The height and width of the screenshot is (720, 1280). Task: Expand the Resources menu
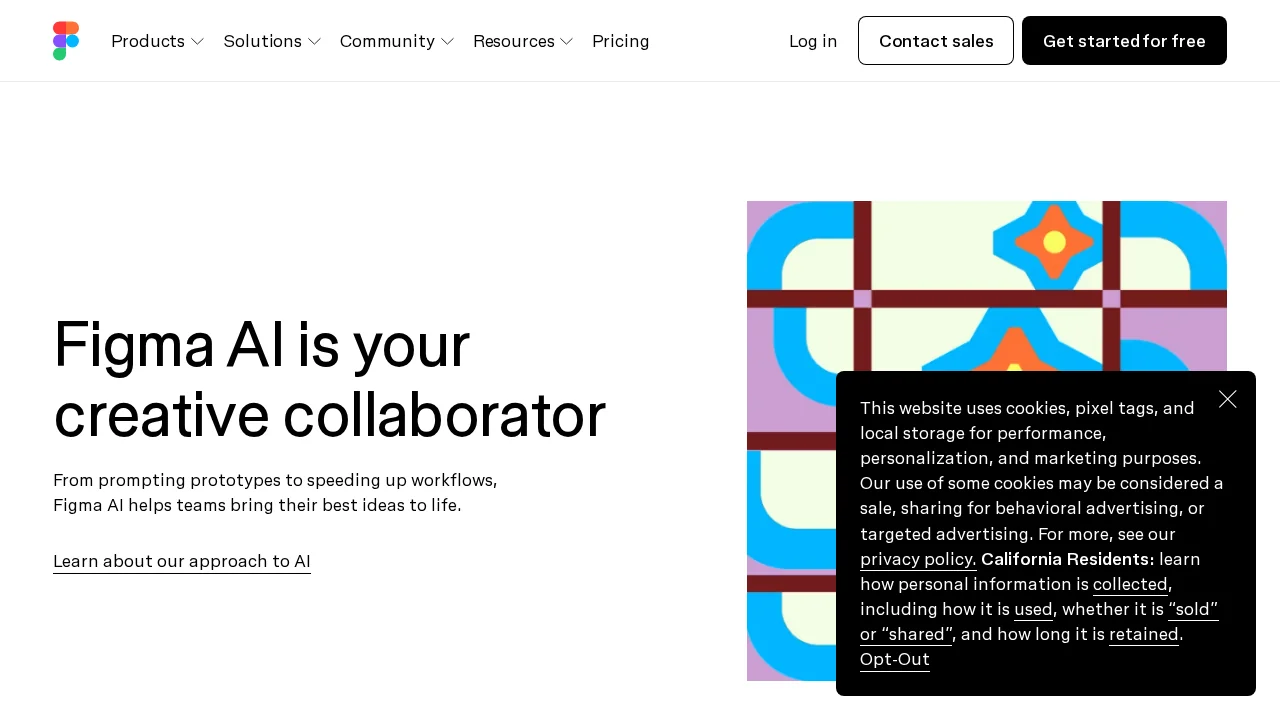point(514,41)
